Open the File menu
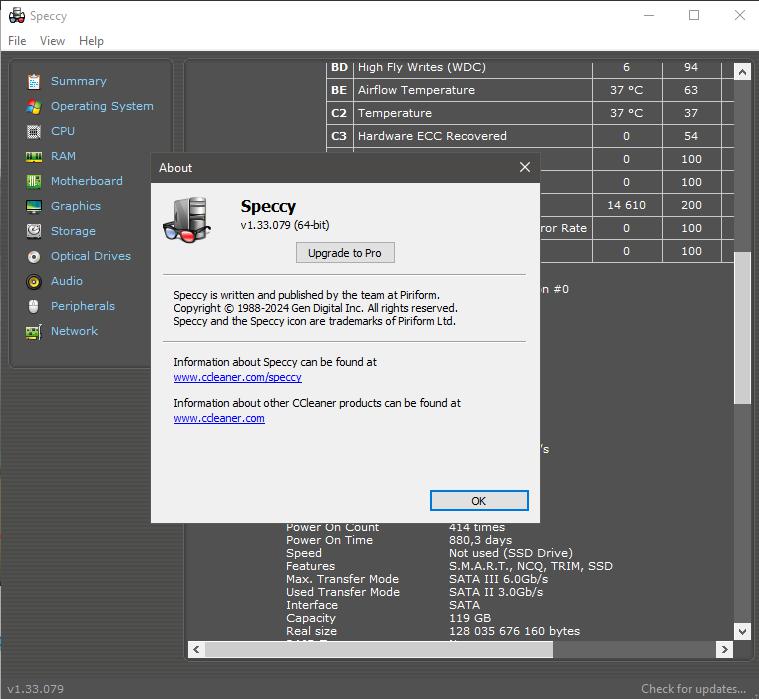 click(x=17, y=41)
